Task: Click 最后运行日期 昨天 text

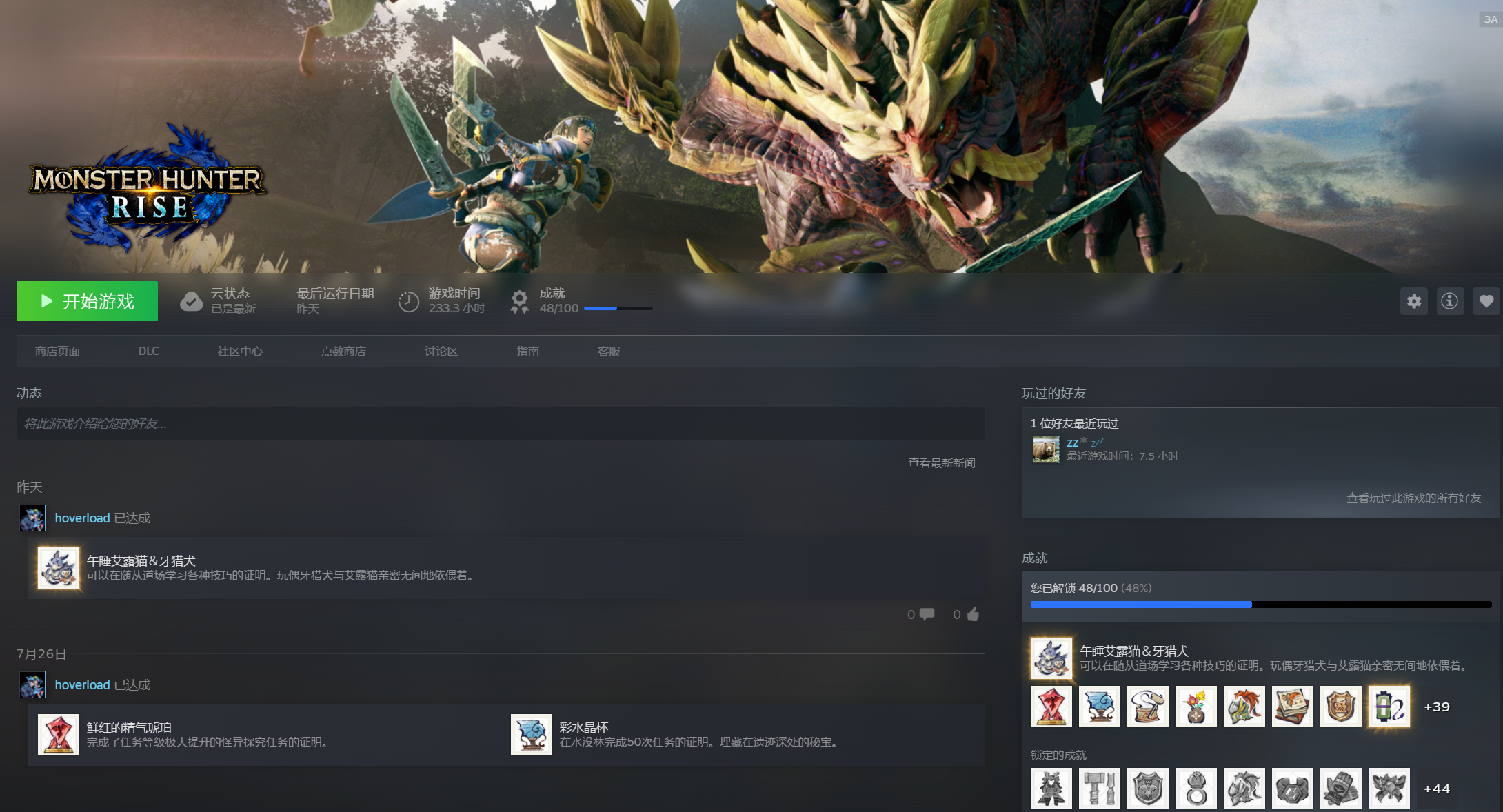Action: point(335,301)
